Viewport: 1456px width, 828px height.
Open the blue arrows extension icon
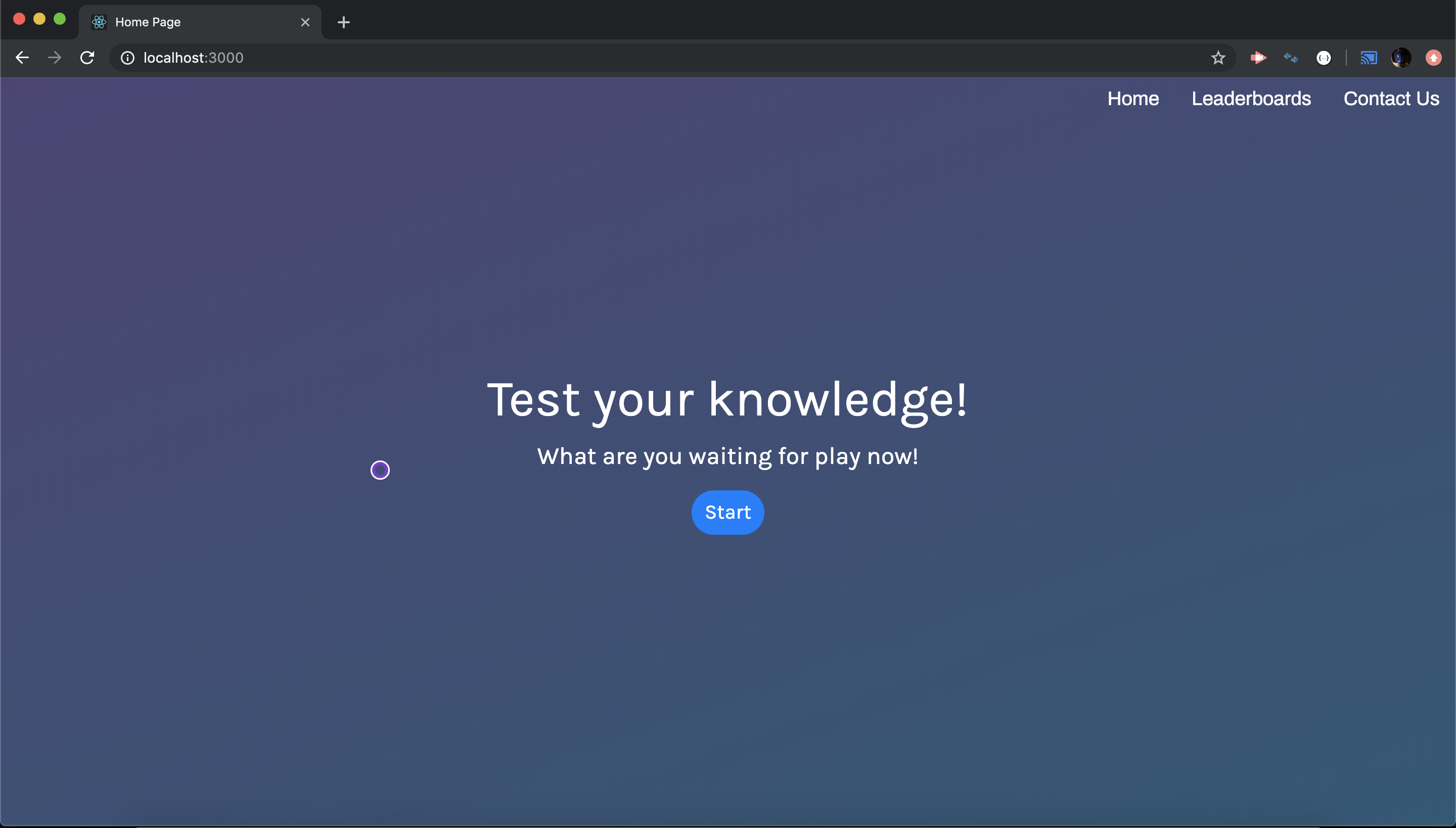(1291, 58)
